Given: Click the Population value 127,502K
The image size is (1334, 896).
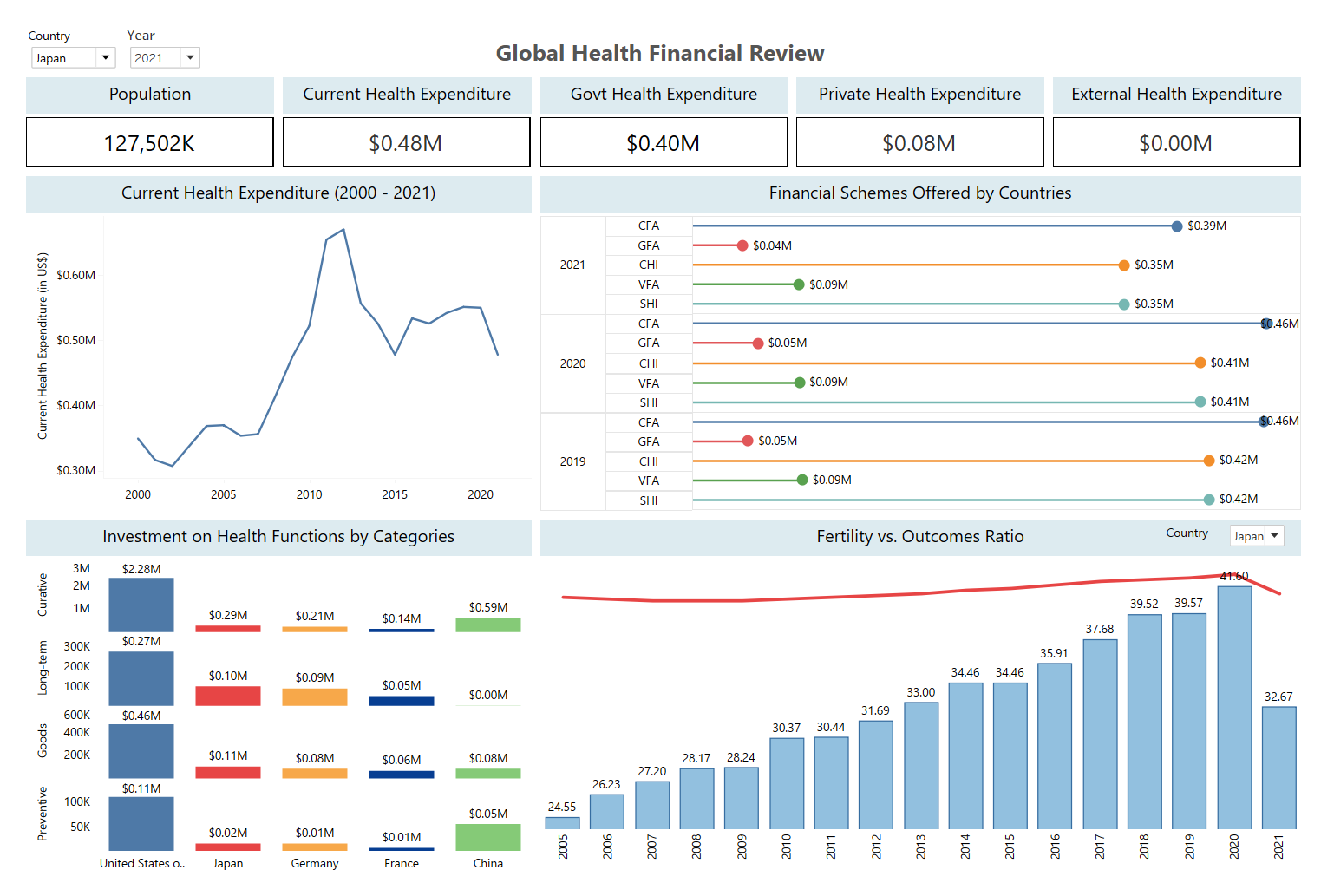Looking at the screenshot, I should point(149,143).
